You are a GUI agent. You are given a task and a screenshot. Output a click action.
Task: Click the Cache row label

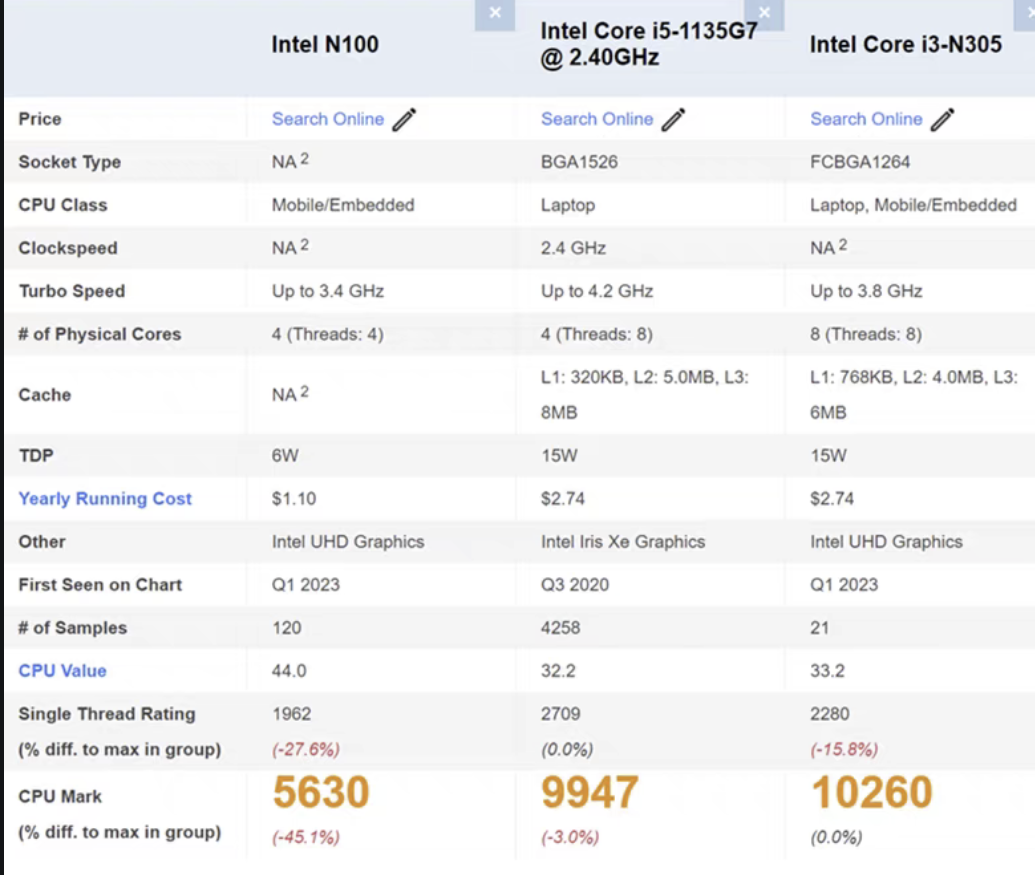point(45,395)
